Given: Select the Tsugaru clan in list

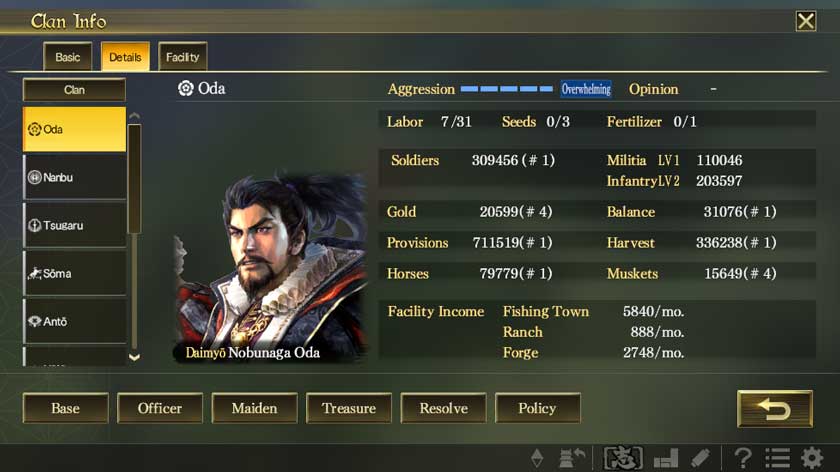Looking at the screenshot, I should pyautogui.click(x=75, y=225).
